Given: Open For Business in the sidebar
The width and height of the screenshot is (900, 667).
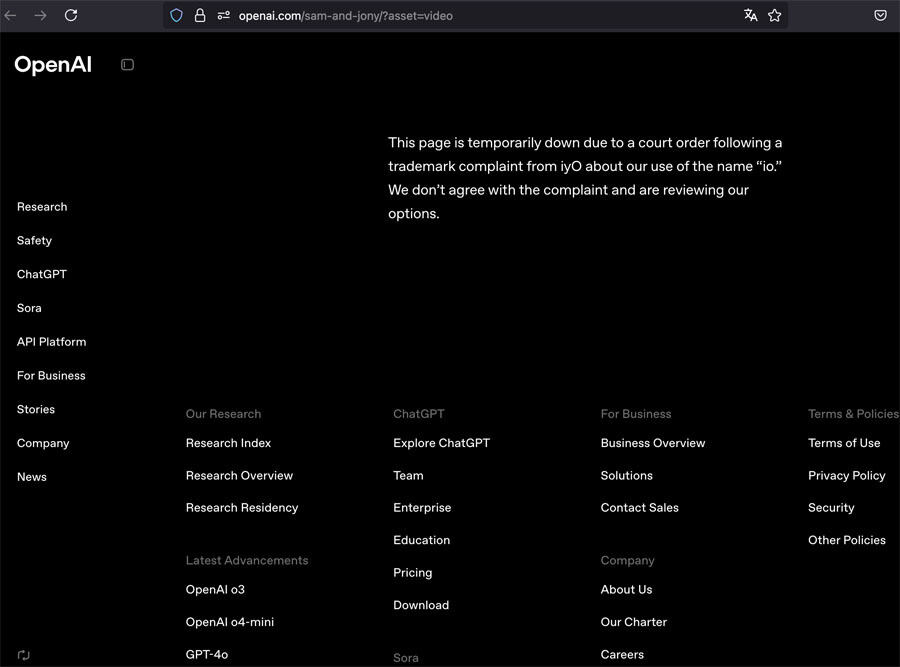Looking at the screenshot, I should click(x=51, y=376).
